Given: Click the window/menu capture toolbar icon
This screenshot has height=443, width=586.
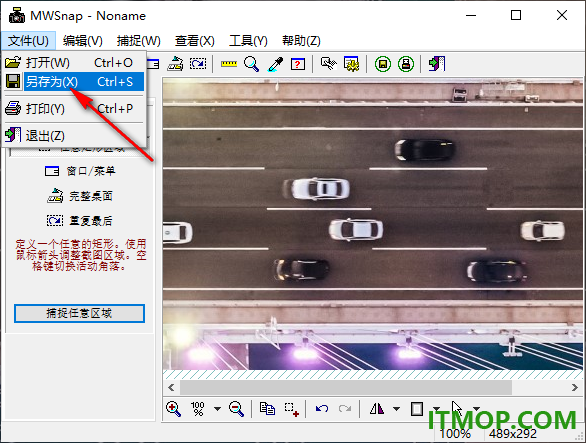Looking at the screenshot, I should pos(153,64).
